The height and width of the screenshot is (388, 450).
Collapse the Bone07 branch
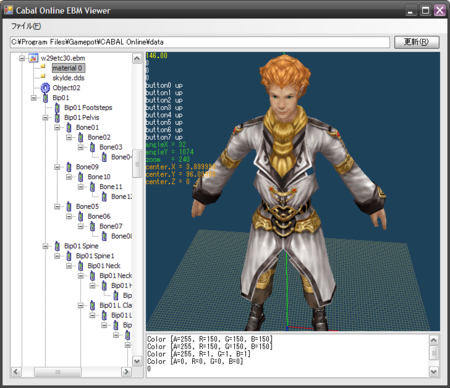(x=81, y=227)
